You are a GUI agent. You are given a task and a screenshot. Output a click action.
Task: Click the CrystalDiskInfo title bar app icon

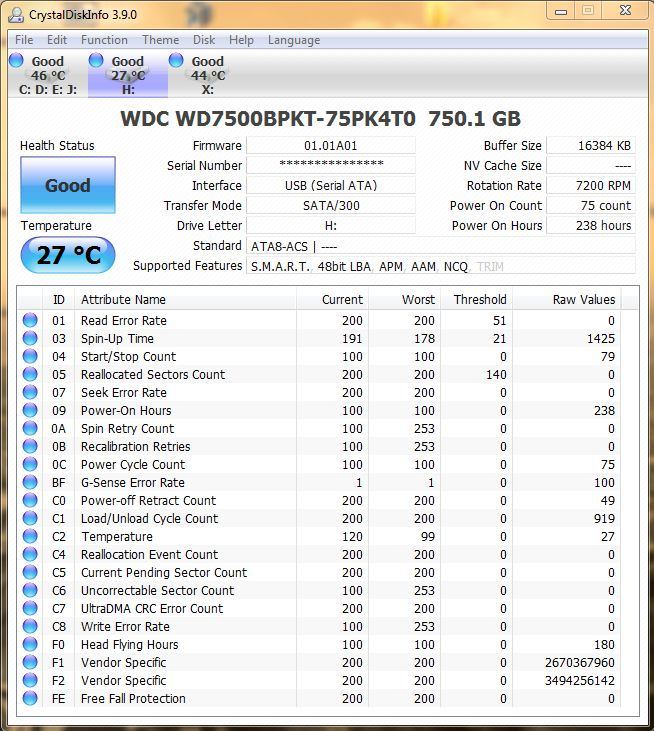click(x=16, y=15)
